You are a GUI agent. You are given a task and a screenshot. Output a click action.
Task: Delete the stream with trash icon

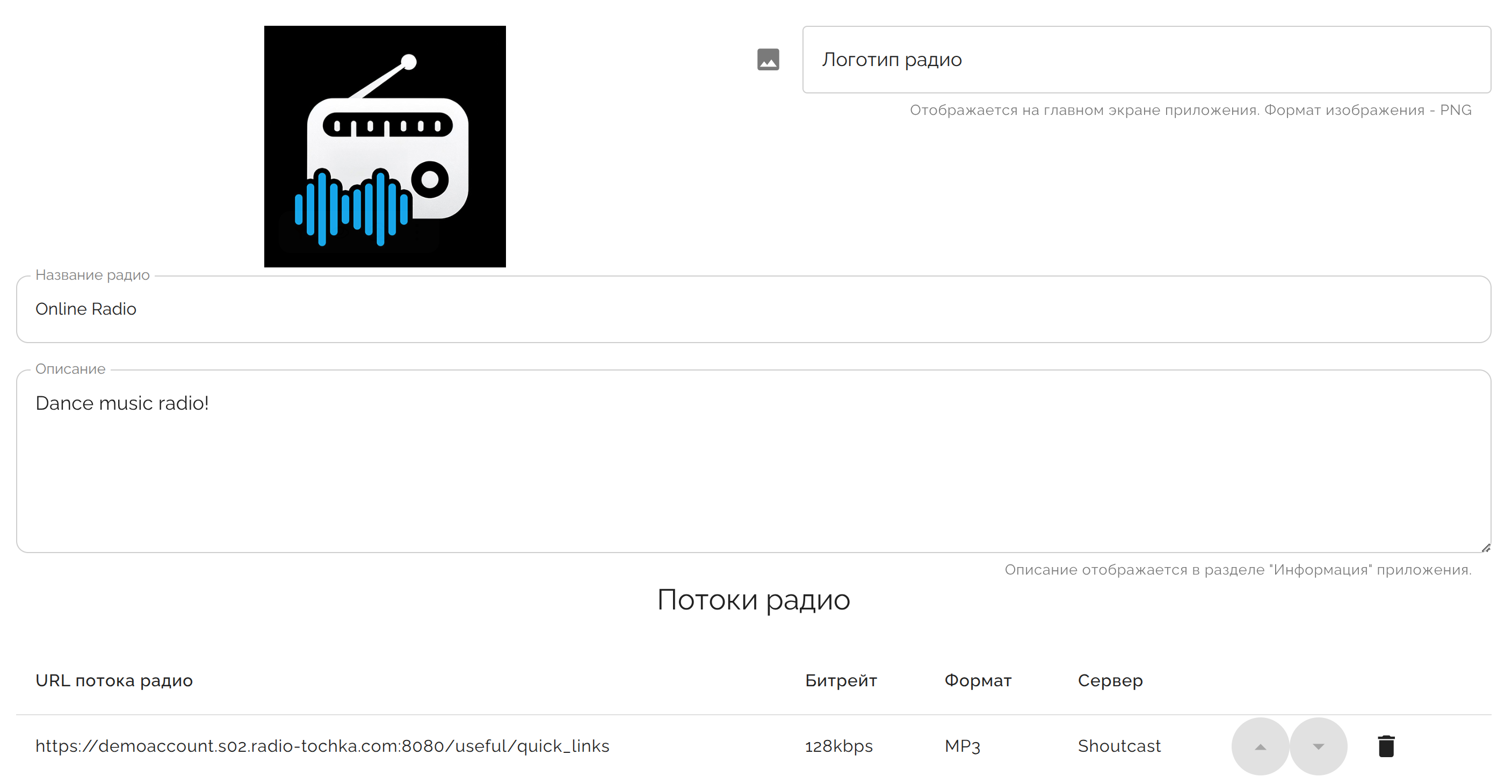1386,746
